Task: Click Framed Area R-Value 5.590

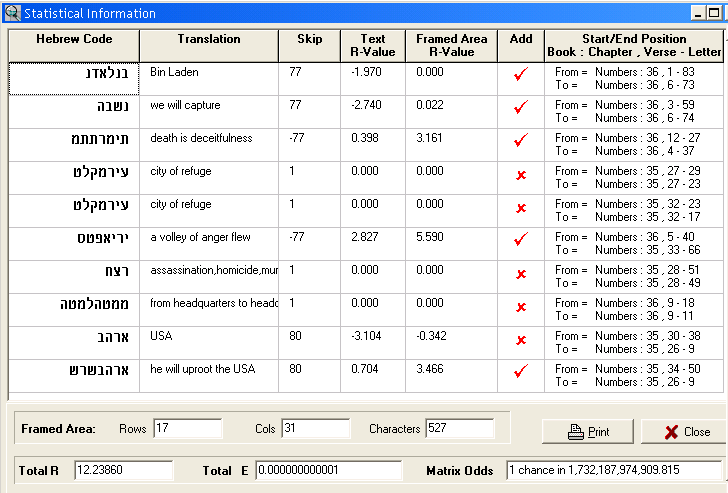Action: (430, 237)
